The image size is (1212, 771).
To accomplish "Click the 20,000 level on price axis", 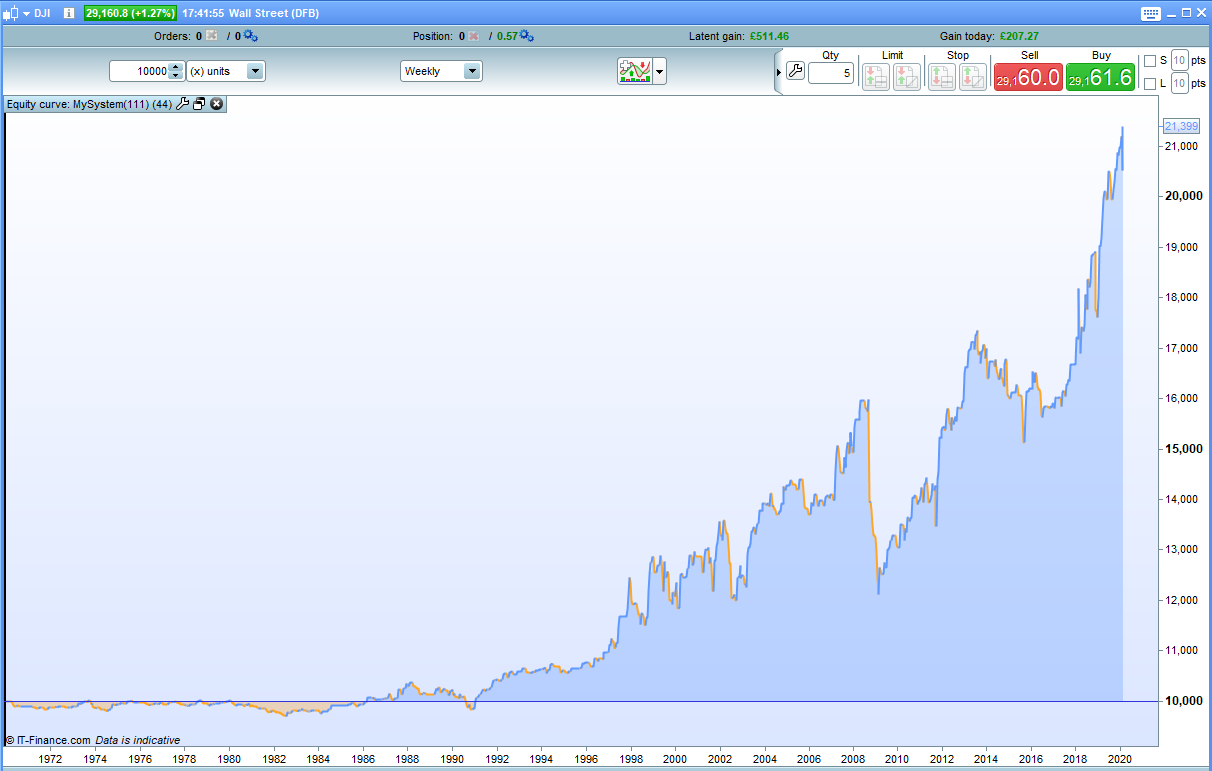I will (x=1182, y=196).
